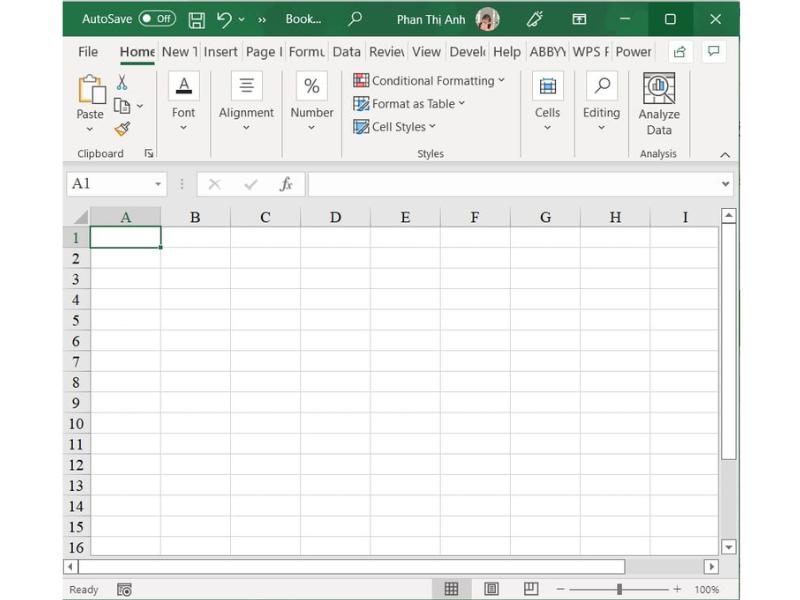Click the Save icon in quick access toolbar
The height and width of the screenshot is (600, 800).
196,18
